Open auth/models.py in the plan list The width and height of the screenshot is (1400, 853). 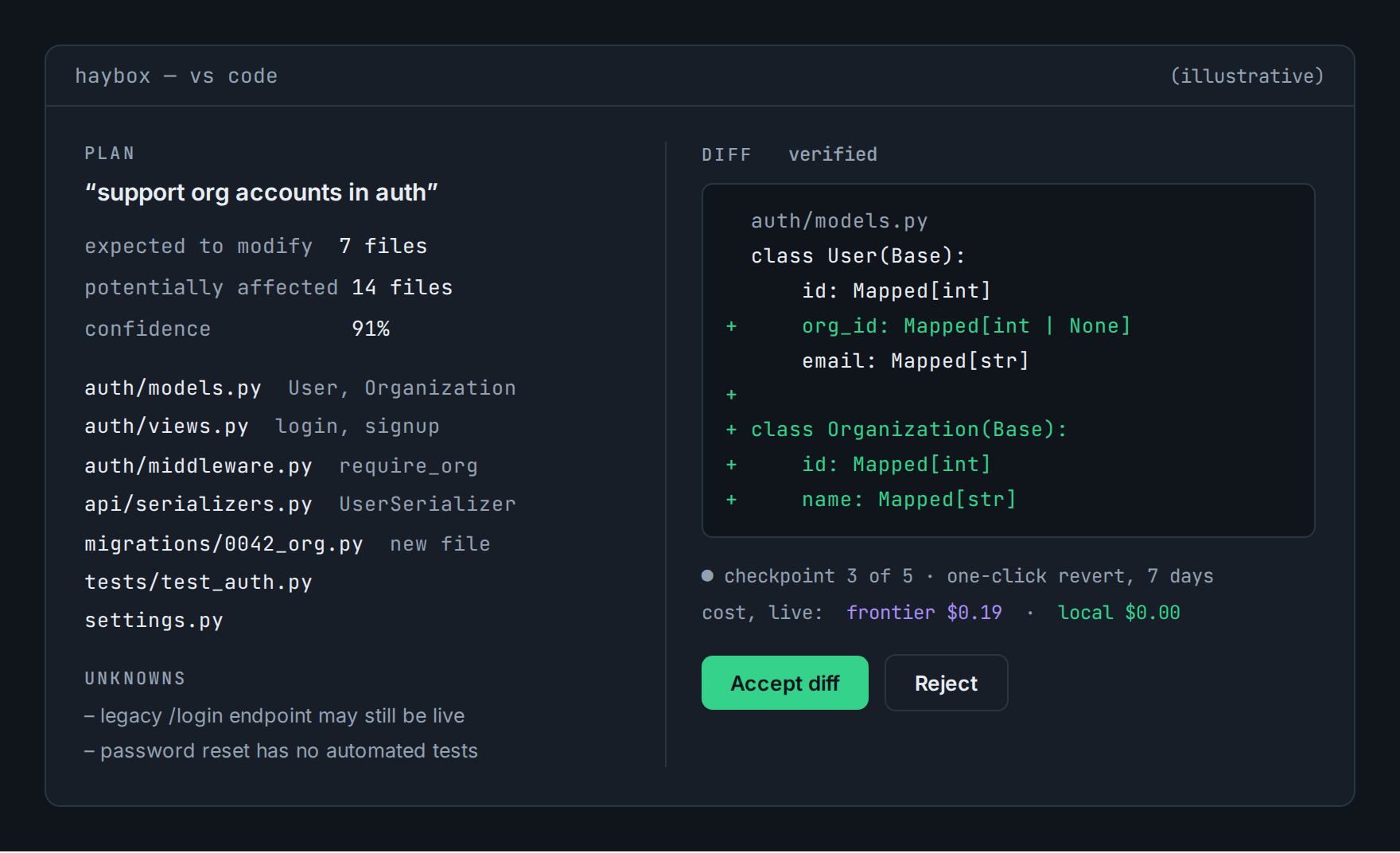tap(173, 388)
